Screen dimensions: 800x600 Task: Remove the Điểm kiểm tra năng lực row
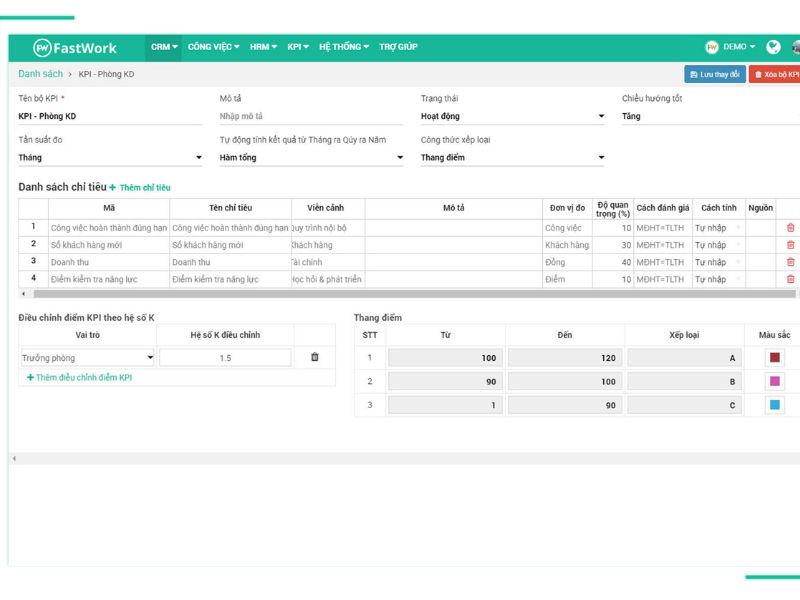point(790,279)
